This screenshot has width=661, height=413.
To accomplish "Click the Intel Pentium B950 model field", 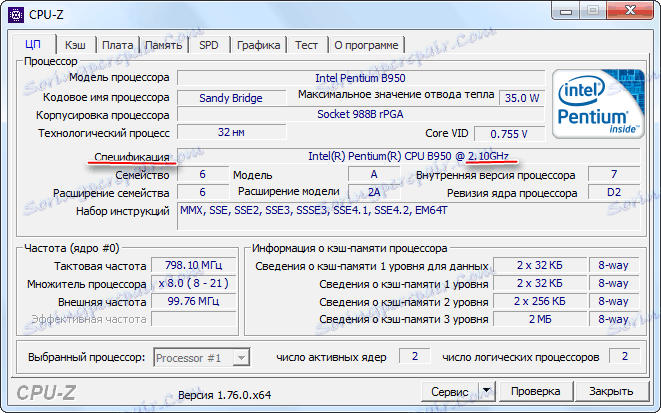I will point(360,78).
